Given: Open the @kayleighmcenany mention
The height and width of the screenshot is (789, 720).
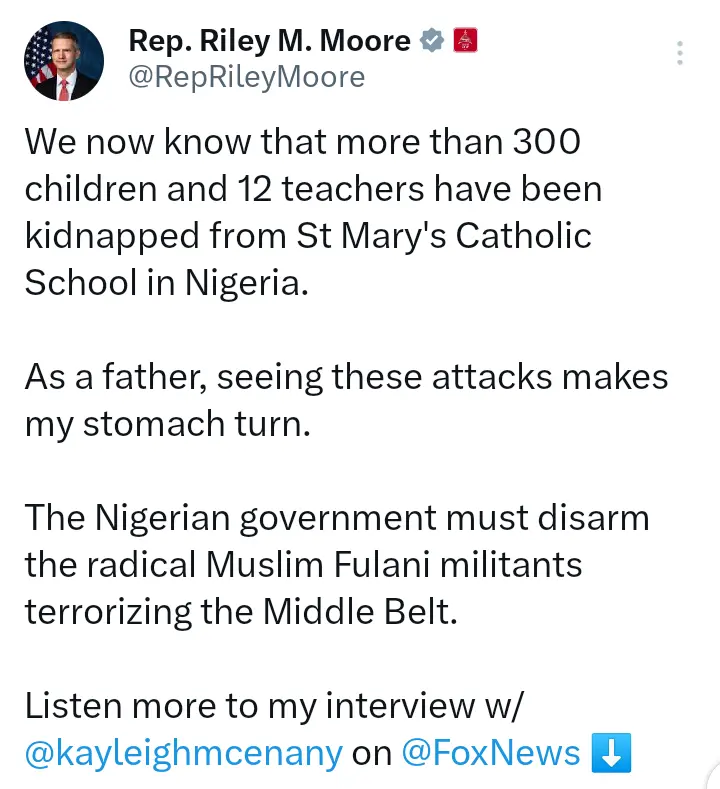Looking at the screenshot, I should 183,753.
